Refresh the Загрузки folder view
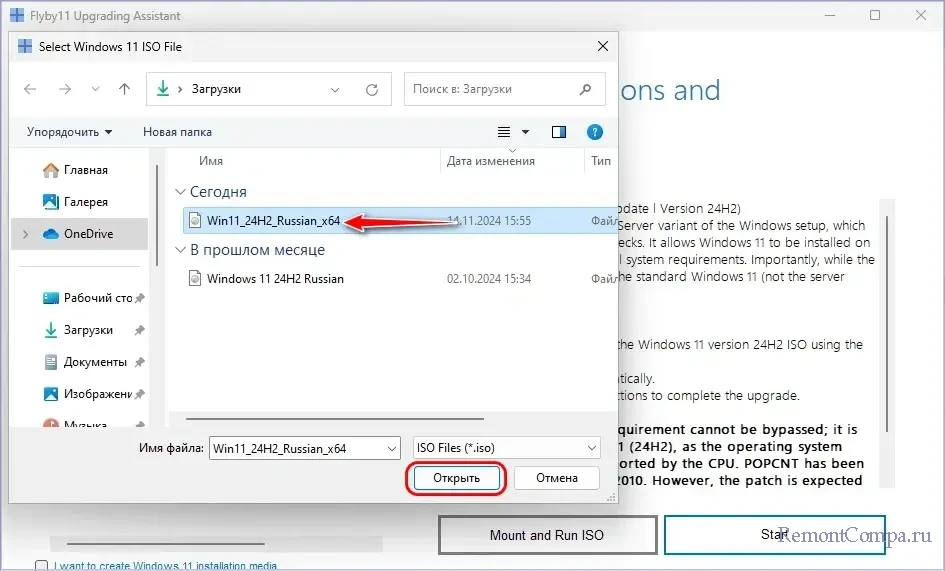Image resolution: width=945 pixels, height=571 pixels. tap(372, 90)
